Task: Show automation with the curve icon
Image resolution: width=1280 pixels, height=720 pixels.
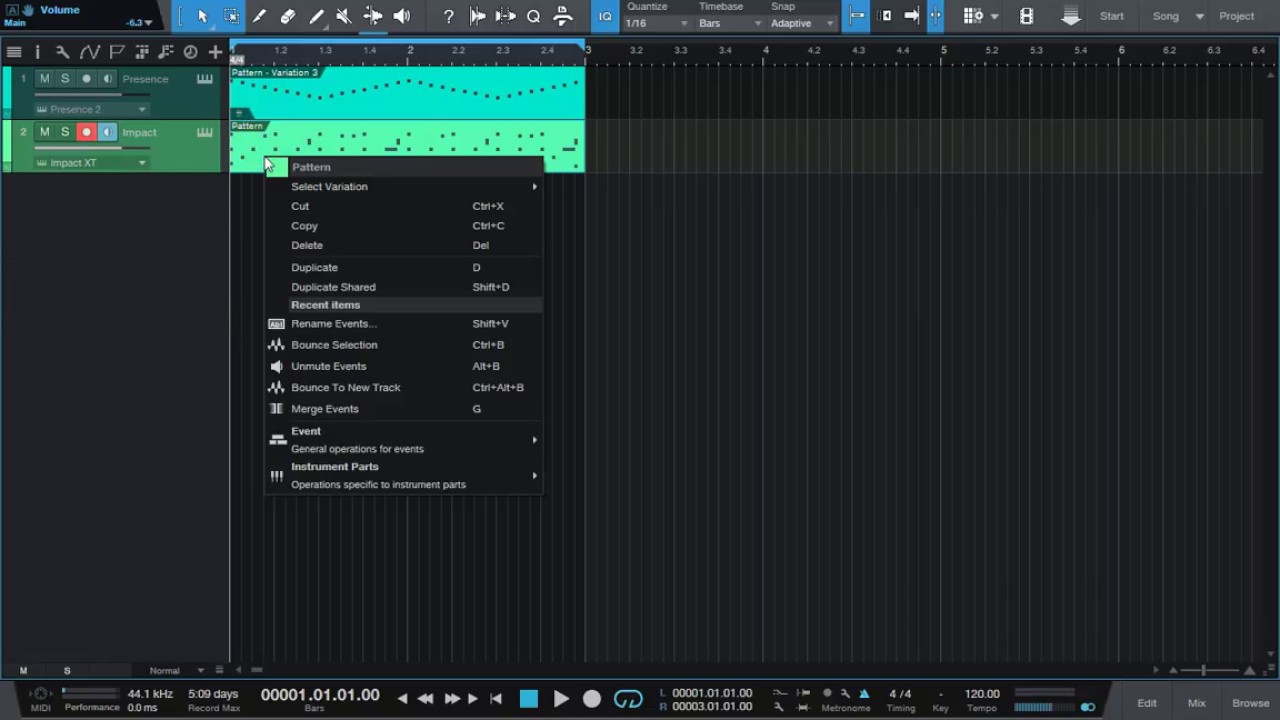Action: tap(89, 52)
